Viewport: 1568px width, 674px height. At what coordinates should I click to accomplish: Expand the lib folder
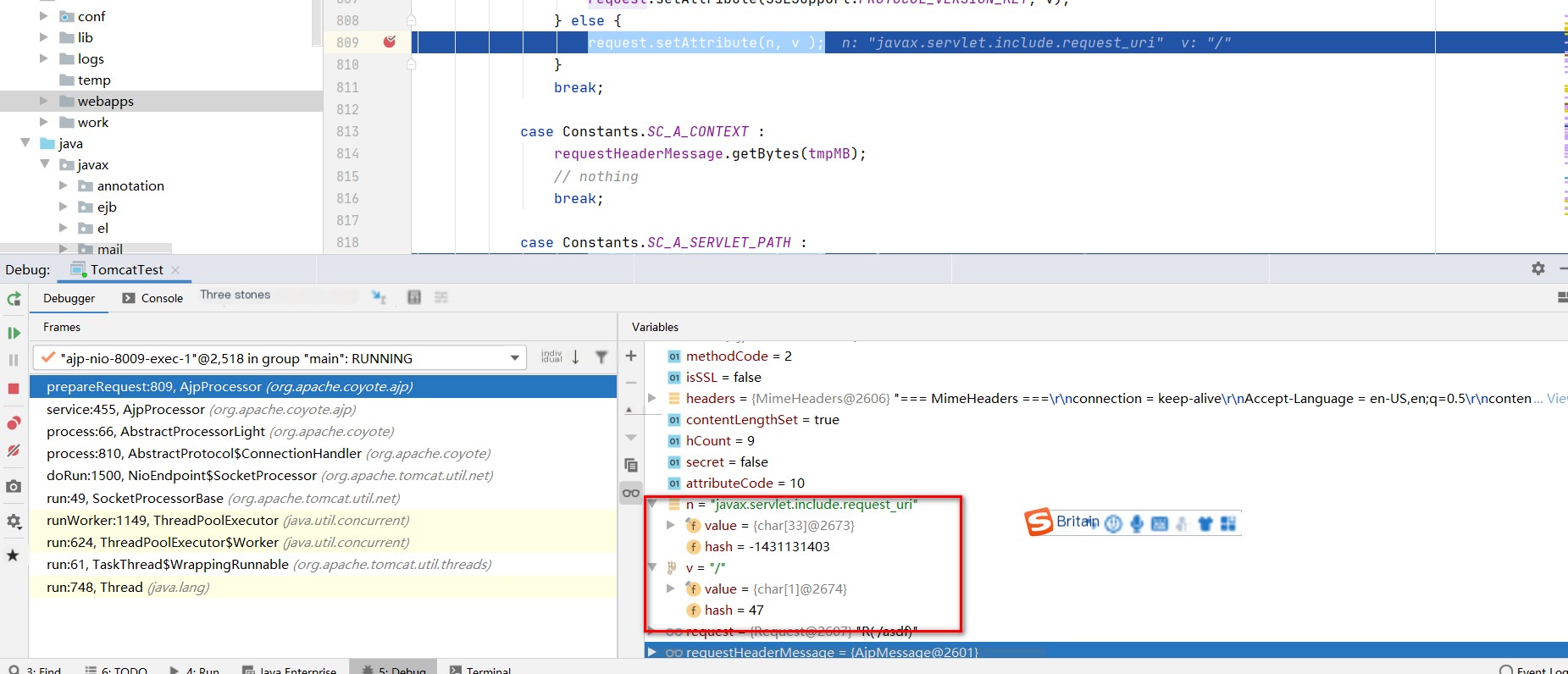click(43, 36)
